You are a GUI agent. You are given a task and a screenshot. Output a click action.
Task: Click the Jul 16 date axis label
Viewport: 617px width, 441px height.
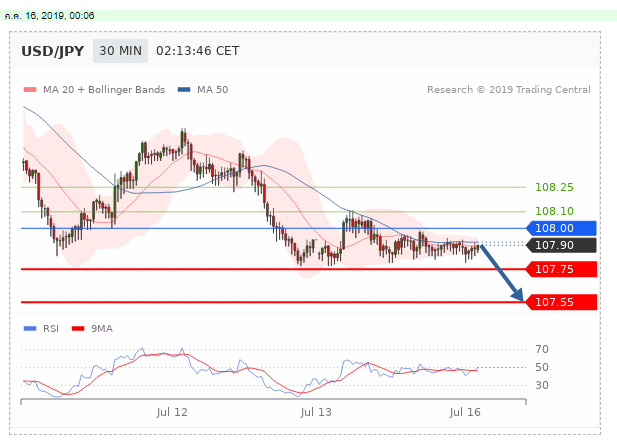coord(465,412)
